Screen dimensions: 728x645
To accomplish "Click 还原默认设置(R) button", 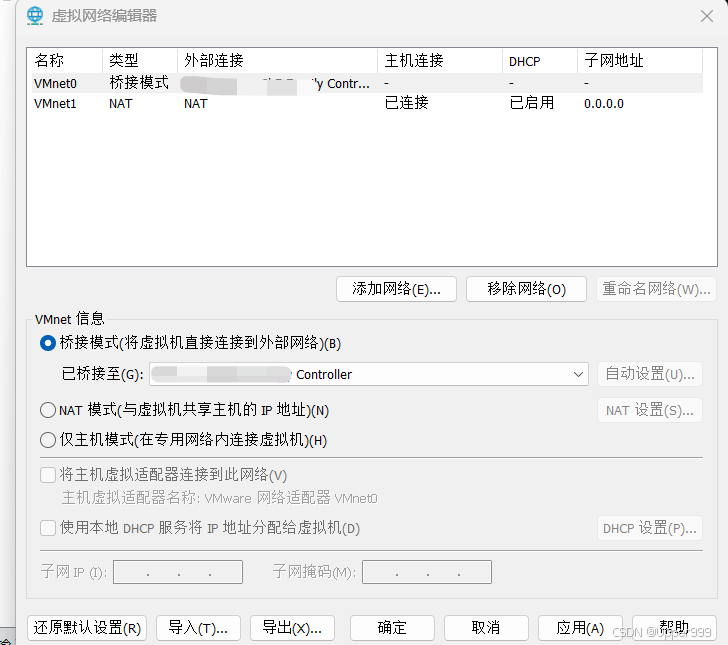I will 87,628.
